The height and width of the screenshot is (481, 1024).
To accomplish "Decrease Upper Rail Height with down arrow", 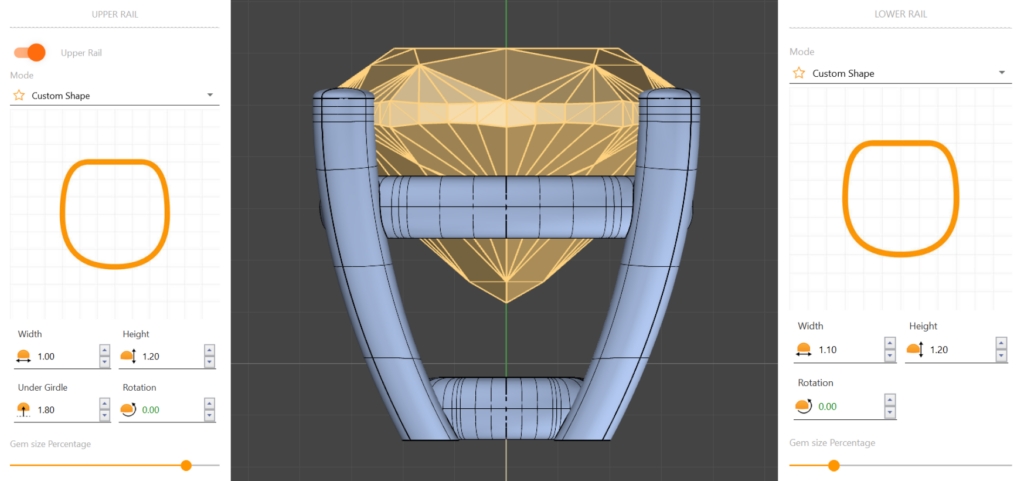I will pos(209,362).
